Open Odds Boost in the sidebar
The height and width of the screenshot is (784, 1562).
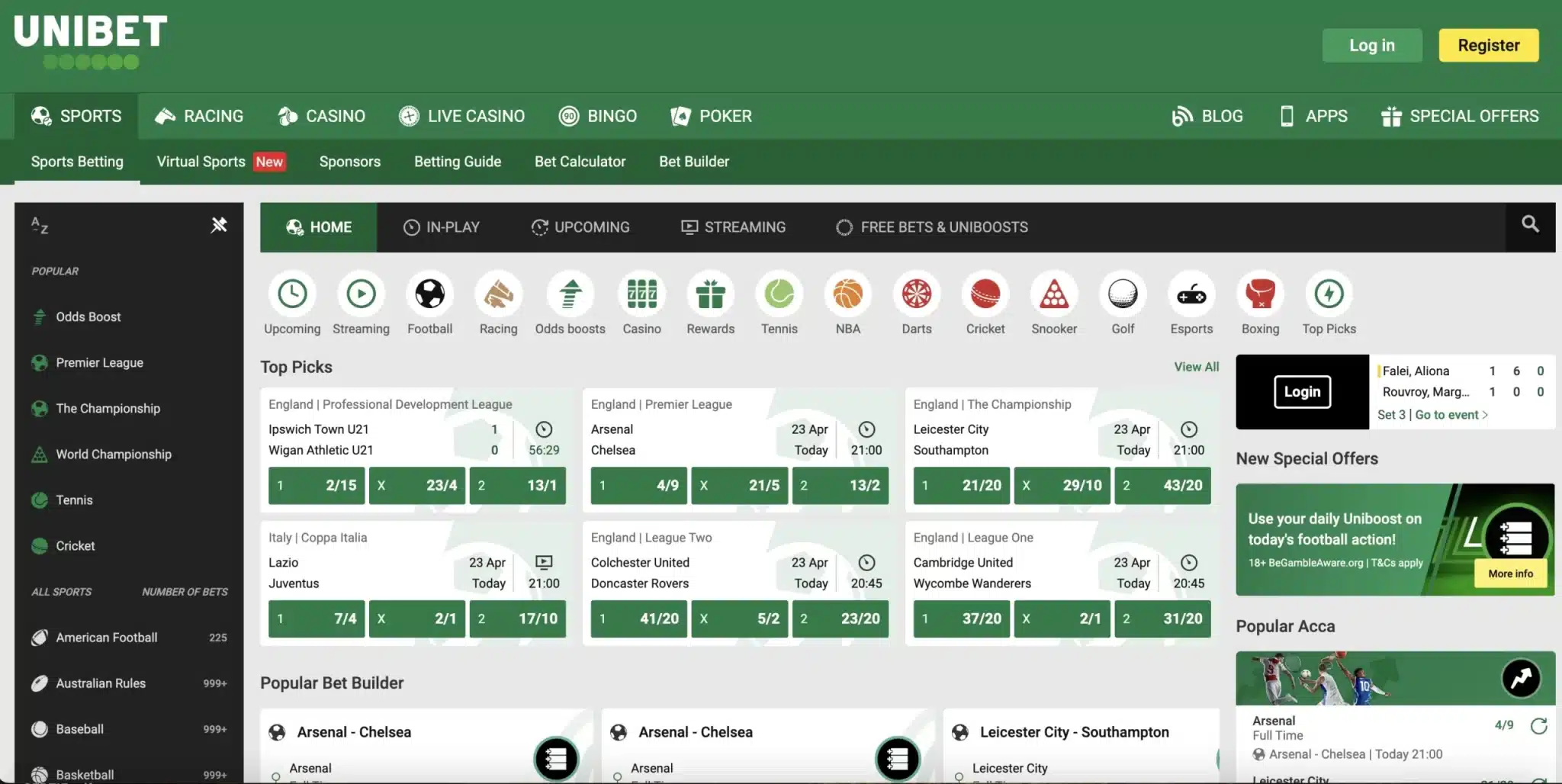pos(129,316)
